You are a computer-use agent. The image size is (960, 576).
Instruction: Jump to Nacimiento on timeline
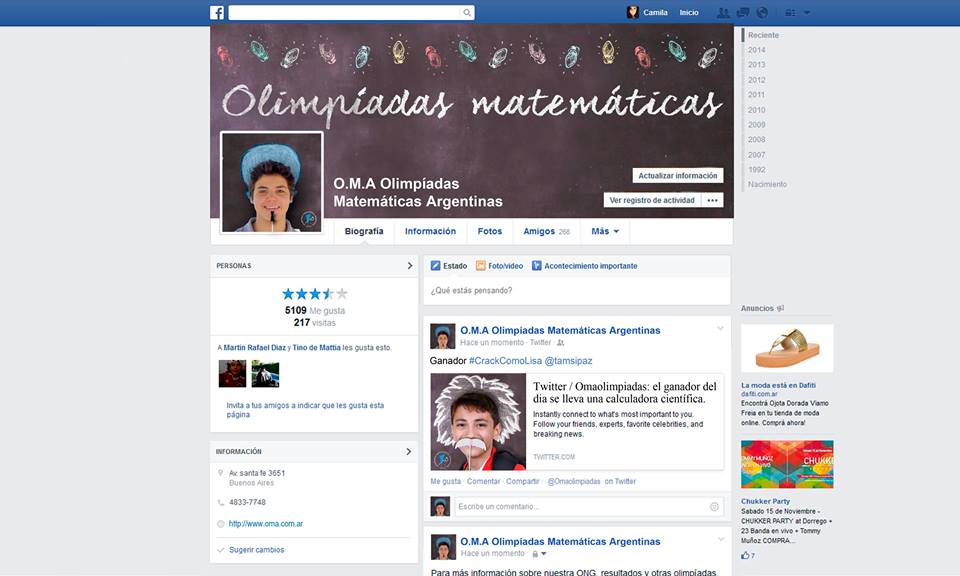pos(767,185)
